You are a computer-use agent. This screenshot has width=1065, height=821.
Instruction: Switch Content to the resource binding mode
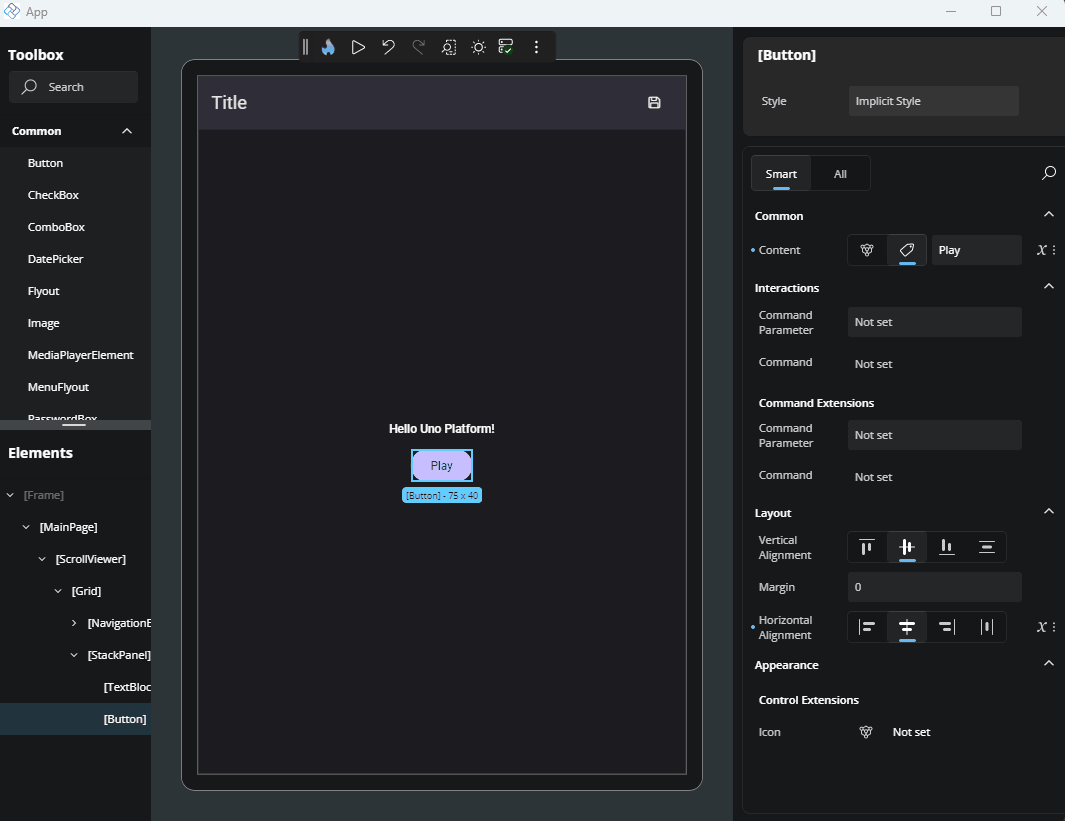(x=866, y=250)
